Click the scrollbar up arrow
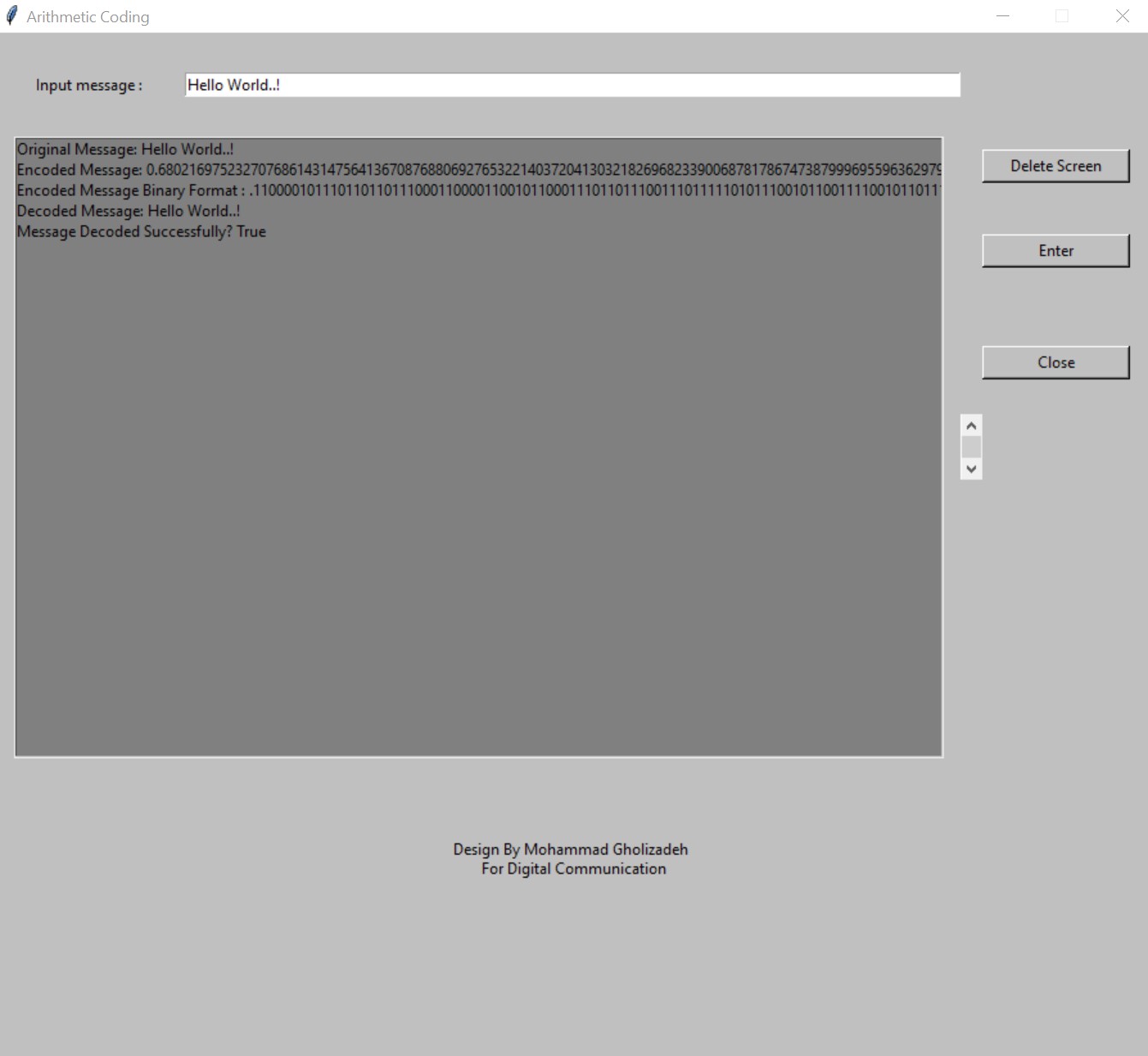Image resolution: width=1148 pixels, height=1056 pixels. pyautogui.click(x=971, y=426)
